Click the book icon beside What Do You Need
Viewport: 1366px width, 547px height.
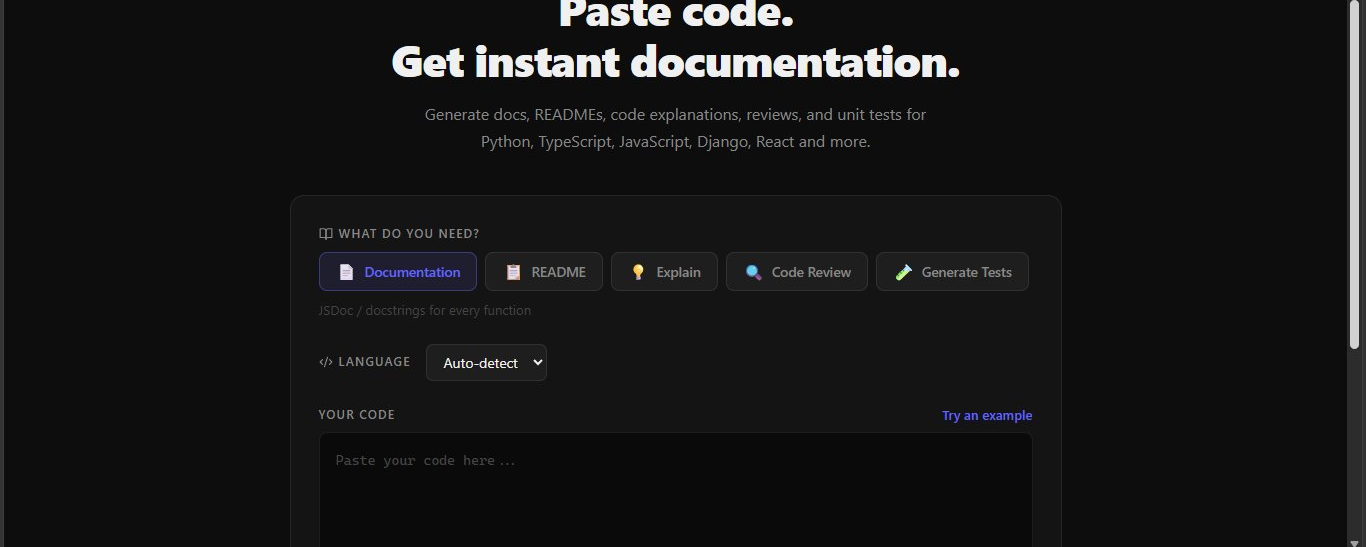point(325,234)
